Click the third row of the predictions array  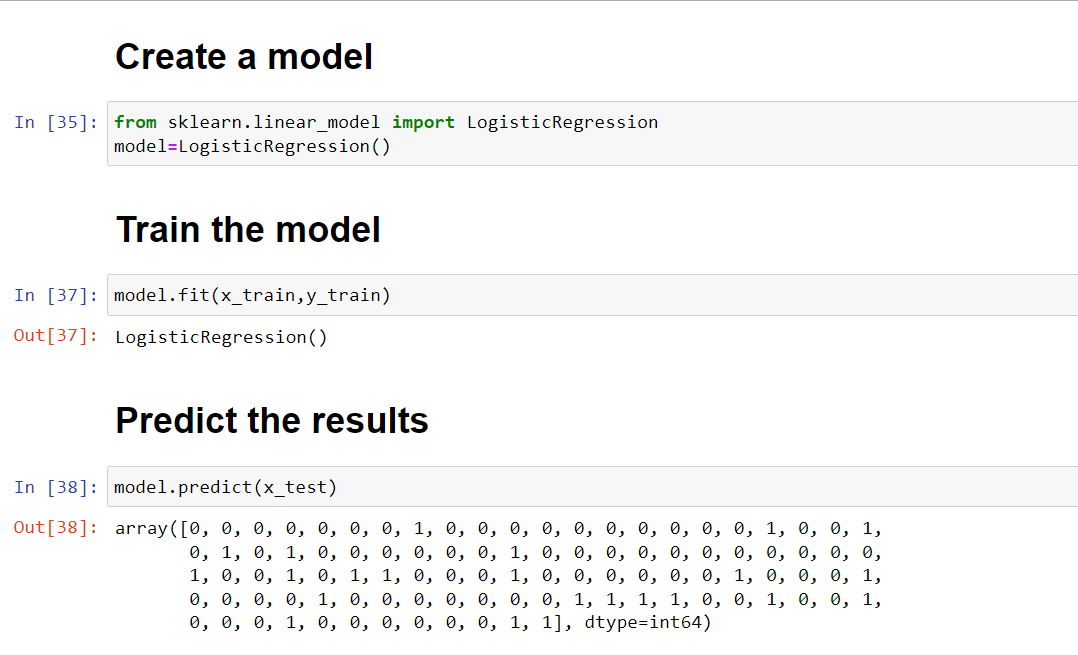tap(535, 576)
